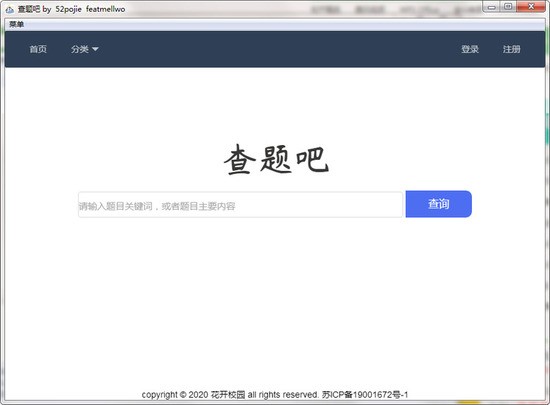Viewport: 550px width, 405px height.
Task: Click the 查题吧 handwritten logo
Action: (x=276, y=160)
